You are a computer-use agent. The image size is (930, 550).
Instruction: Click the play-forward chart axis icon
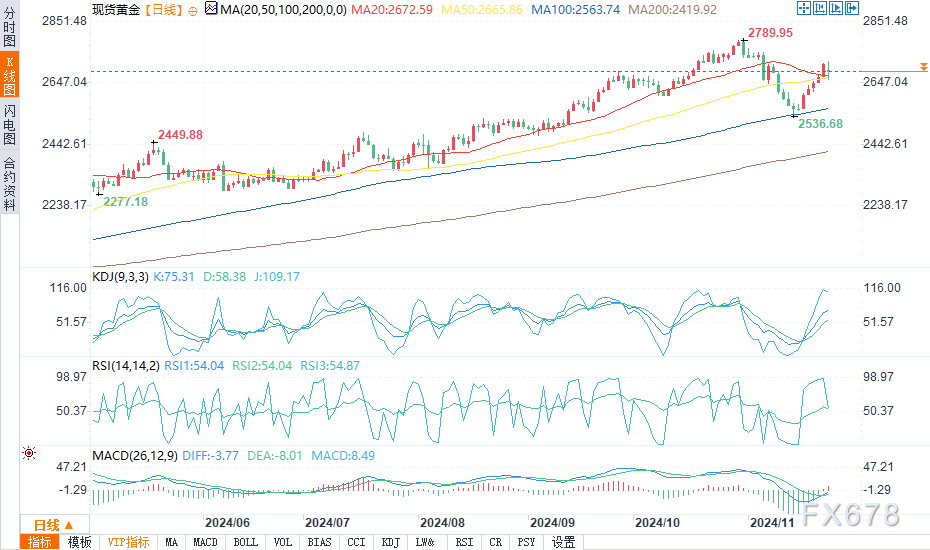coord(836,8)
